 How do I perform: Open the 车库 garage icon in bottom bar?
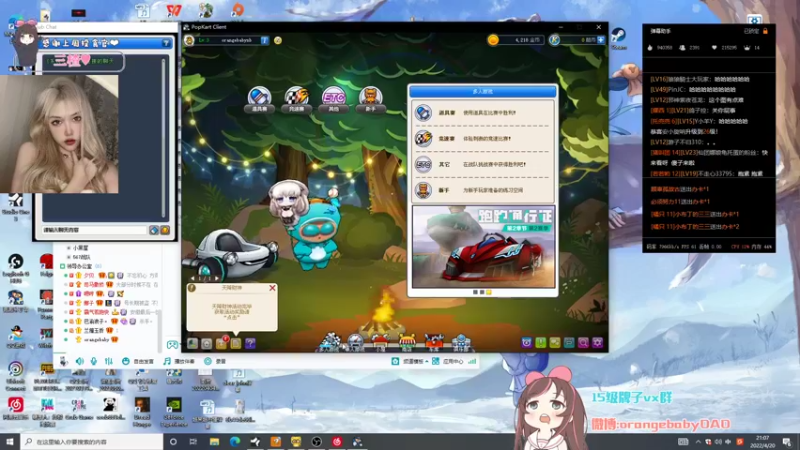[x=434, y=342]
